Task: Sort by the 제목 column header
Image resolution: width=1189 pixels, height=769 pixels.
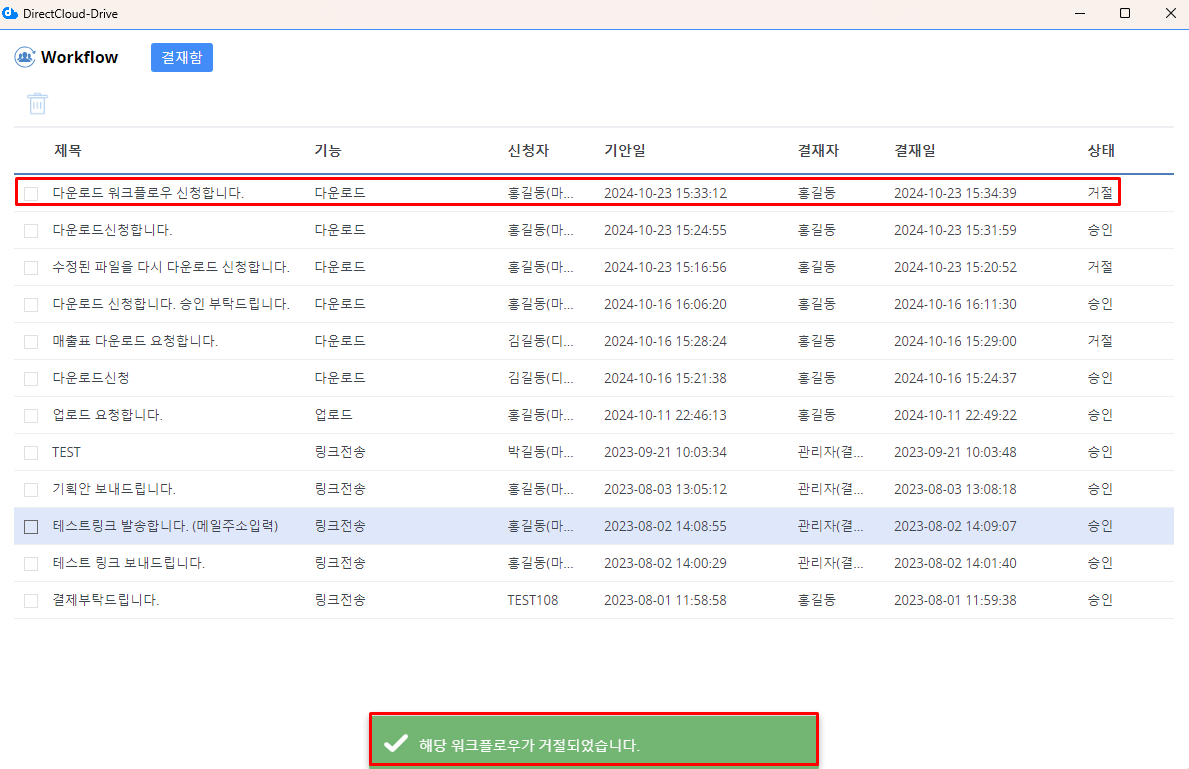Action: click(x=67, y=150)
